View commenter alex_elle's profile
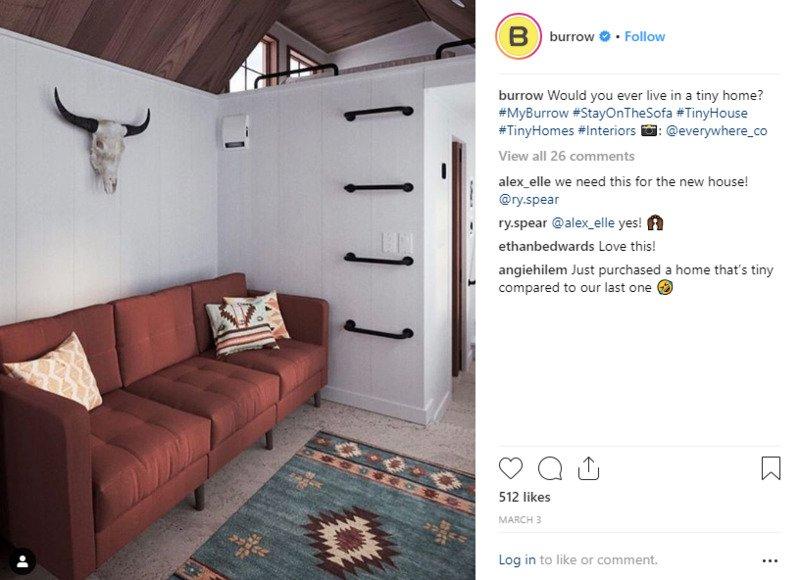 click(x=524, y=182)
